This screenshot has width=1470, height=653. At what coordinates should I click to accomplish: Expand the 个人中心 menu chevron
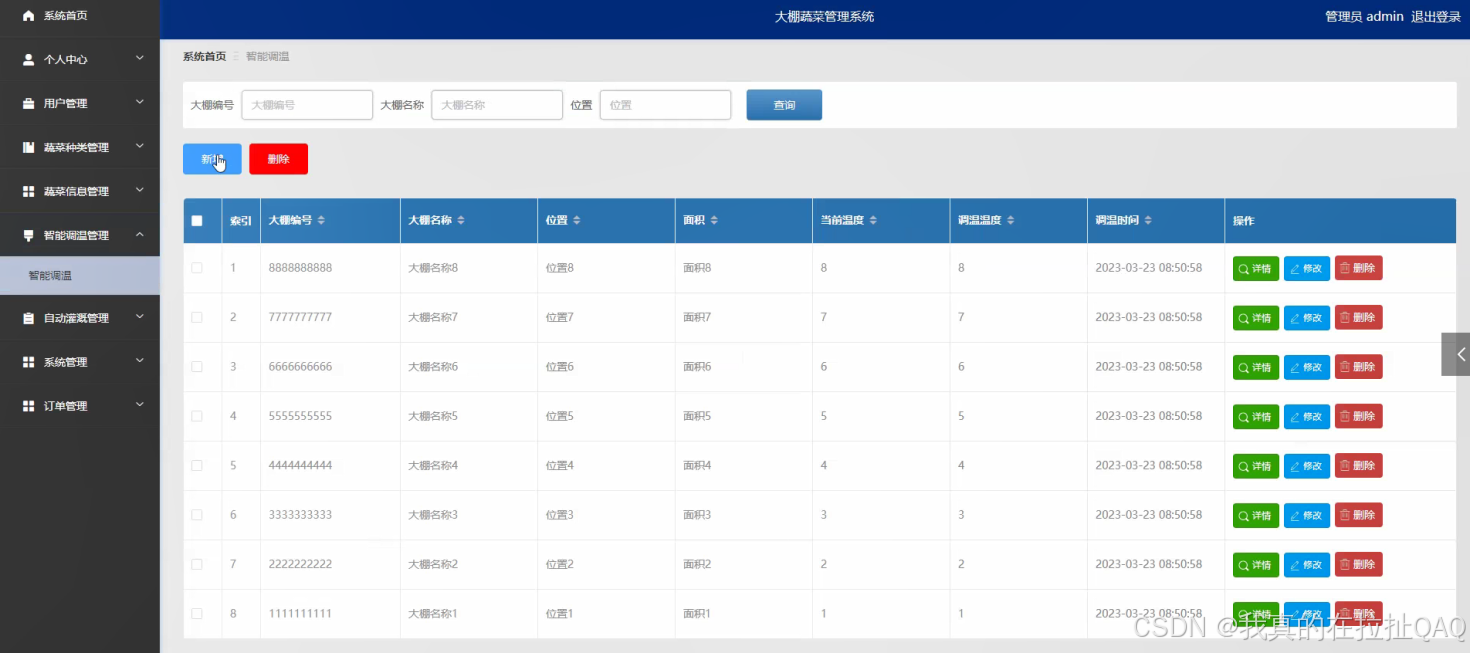click(x=140, y=59)
